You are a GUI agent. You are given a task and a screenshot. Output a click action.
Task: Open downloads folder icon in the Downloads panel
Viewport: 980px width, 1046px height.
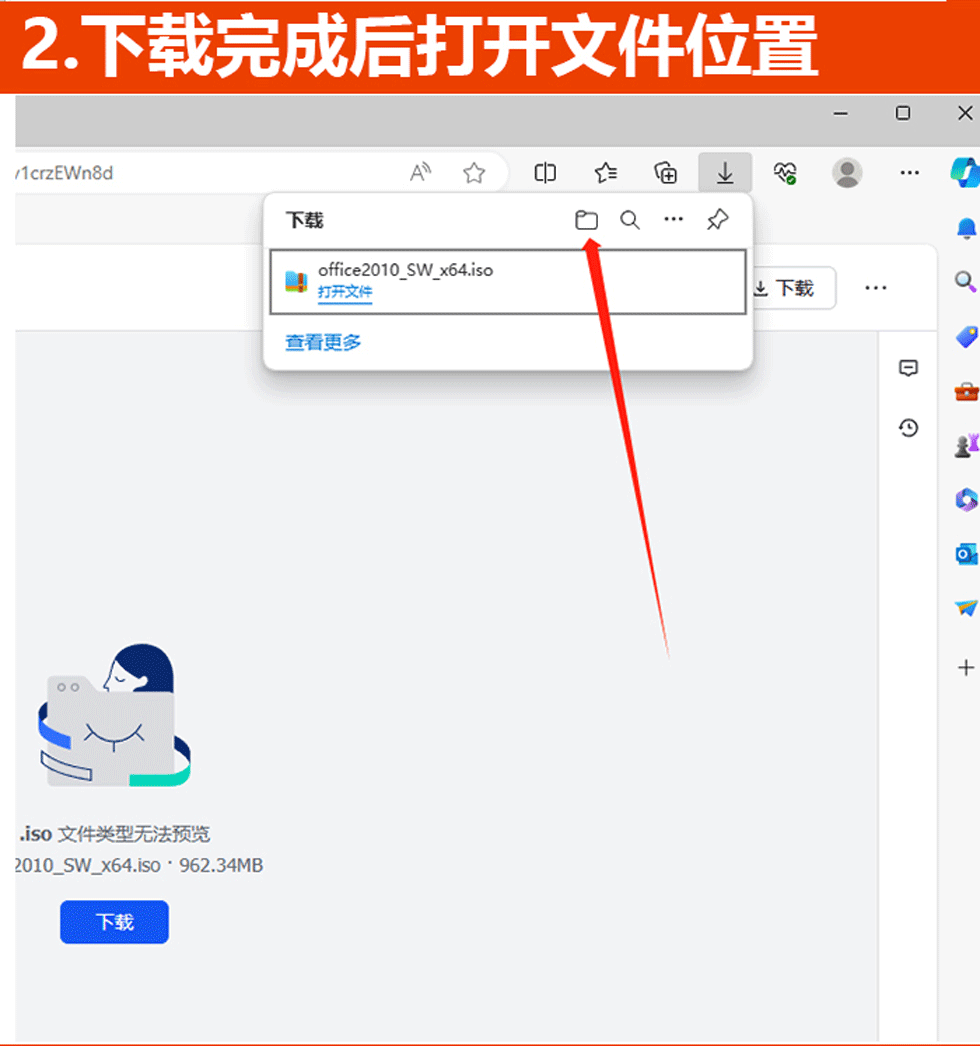[x=586, y=220]
